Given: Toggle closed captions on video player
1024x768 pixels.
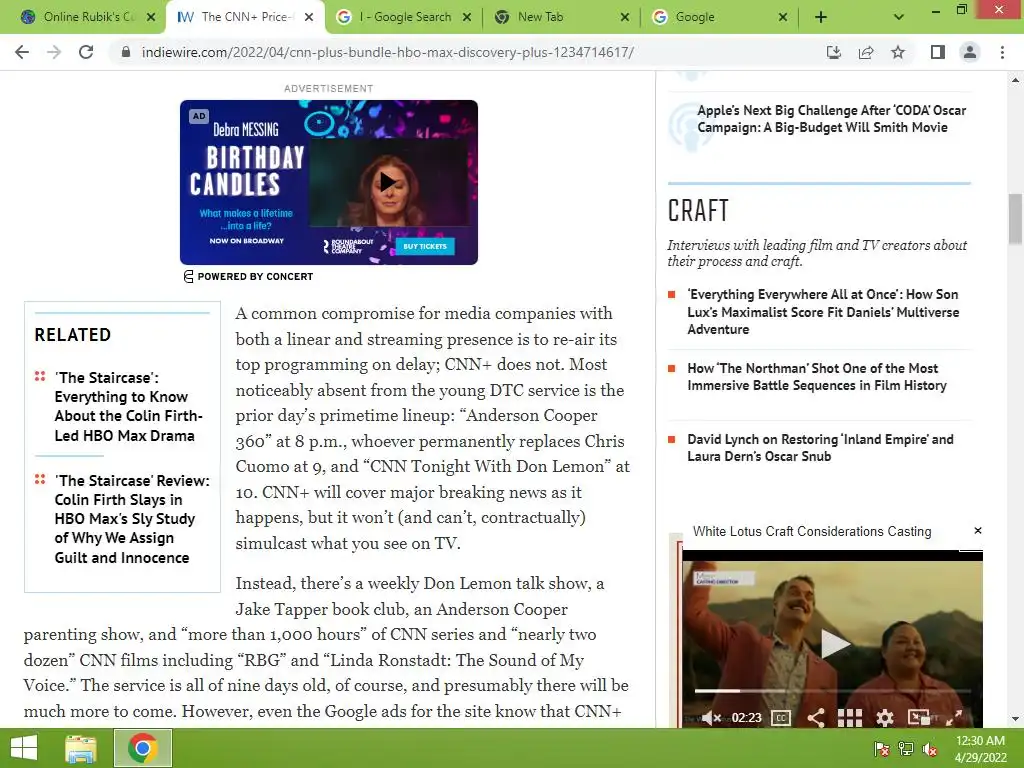Looking at the screenshot, I should tap(781, 718).
